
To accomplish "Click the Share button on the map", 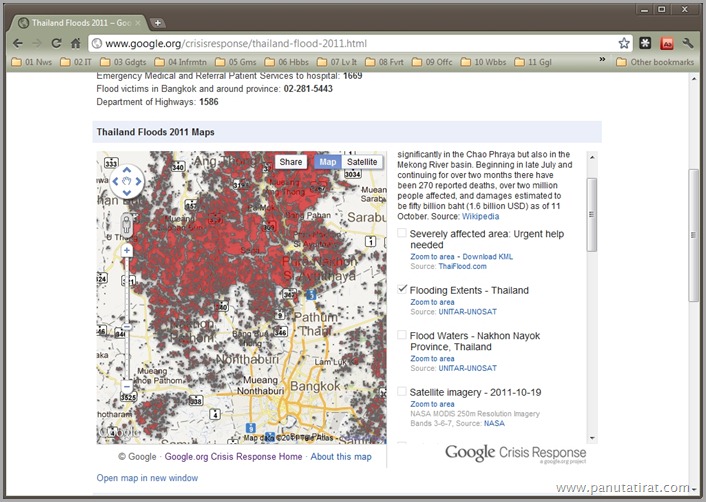I will pos(291,162).
